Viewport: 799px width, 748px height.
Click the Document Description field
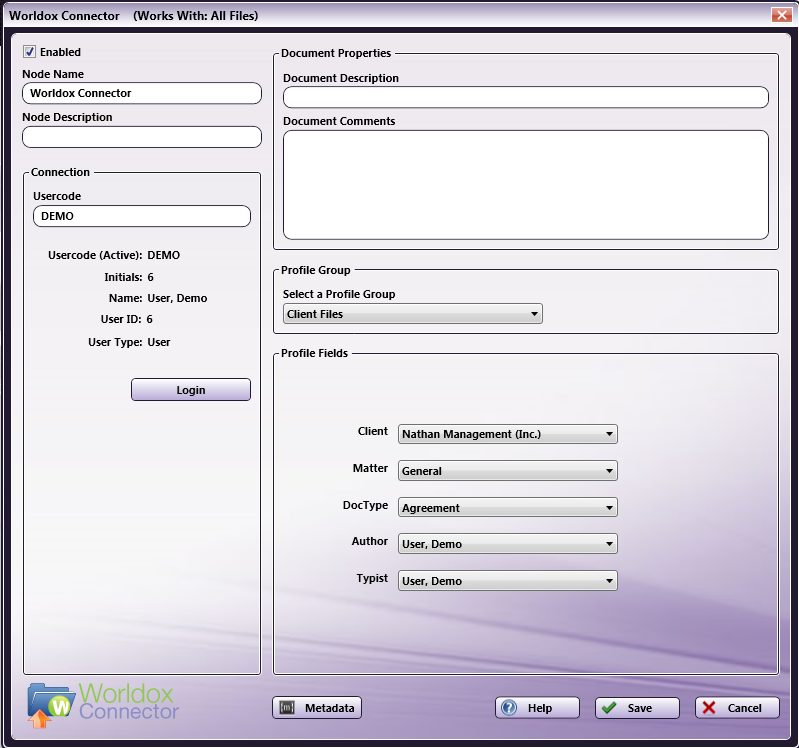(x=525, y=97)
